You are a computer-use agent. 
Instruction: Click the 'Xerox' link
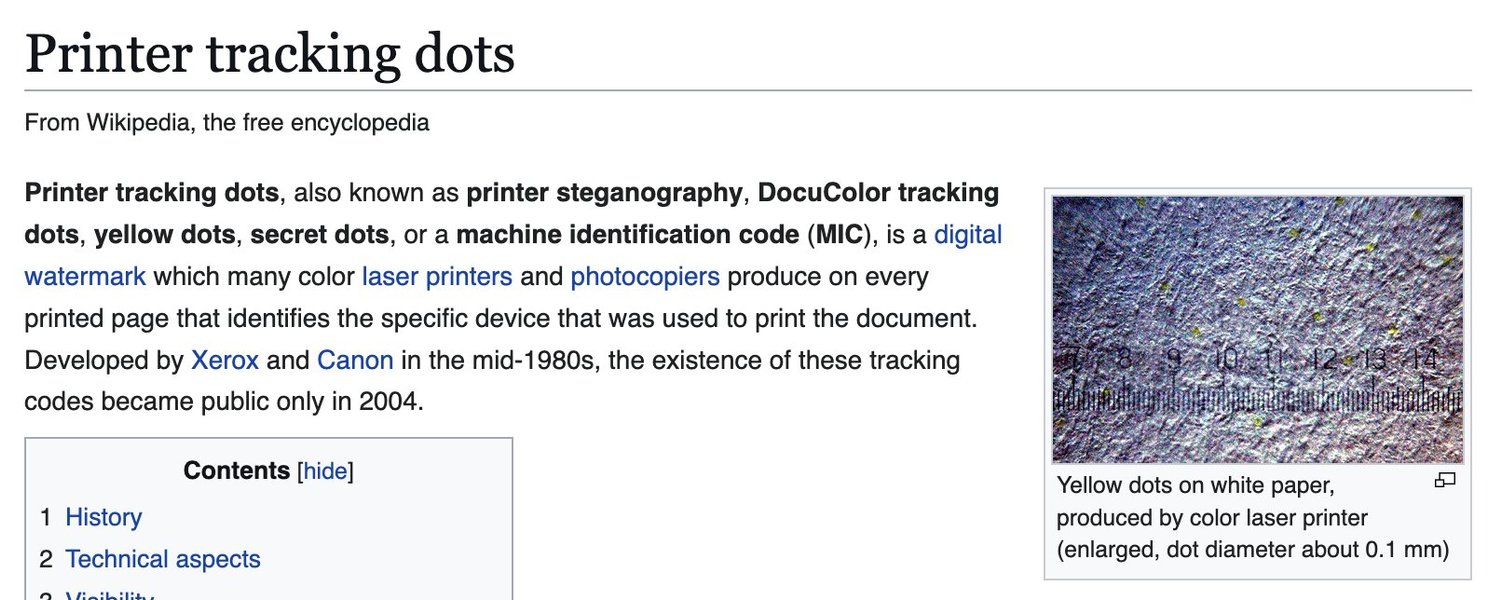(x=225, y=360)
